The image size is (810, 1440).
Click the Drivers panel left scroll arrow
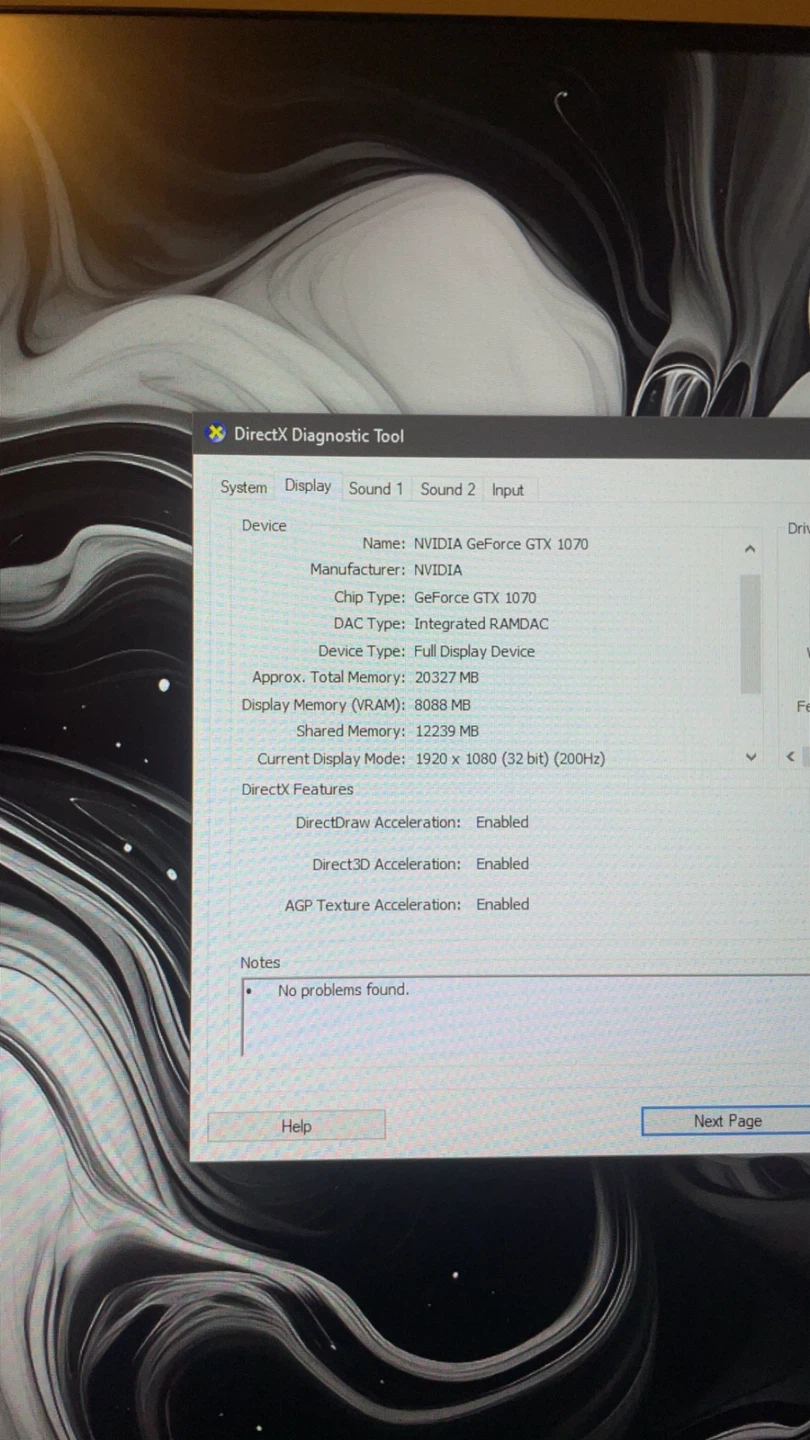(791, 757)
